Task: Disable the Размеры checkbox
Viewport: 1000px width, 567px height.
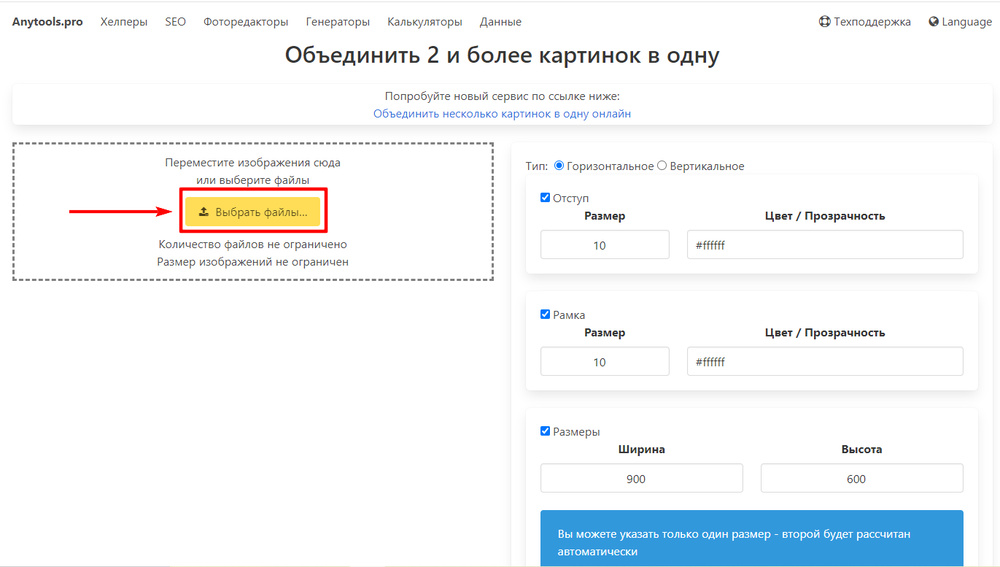Action: point(545,432)
